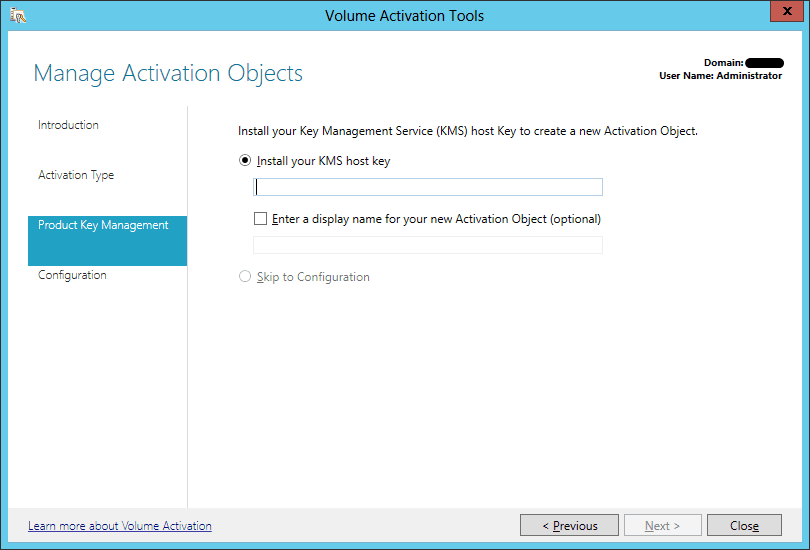810x550 pixels.
Task: Enable the display name checkbox for Activation Object
Action: [261, 219]
